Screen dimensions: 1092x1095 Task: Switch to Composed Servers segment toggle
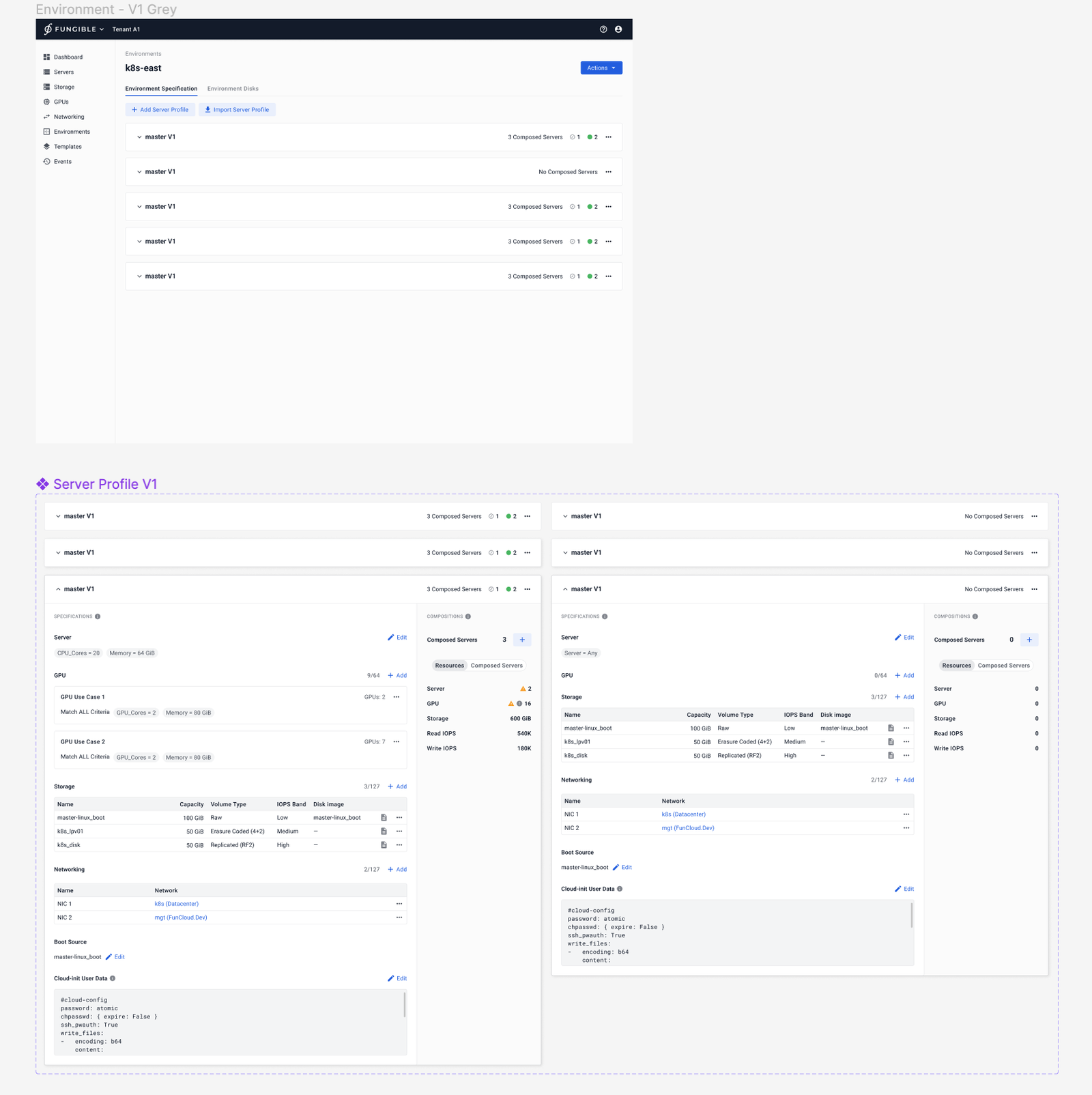pyautogui.click(x=496, y=666)
